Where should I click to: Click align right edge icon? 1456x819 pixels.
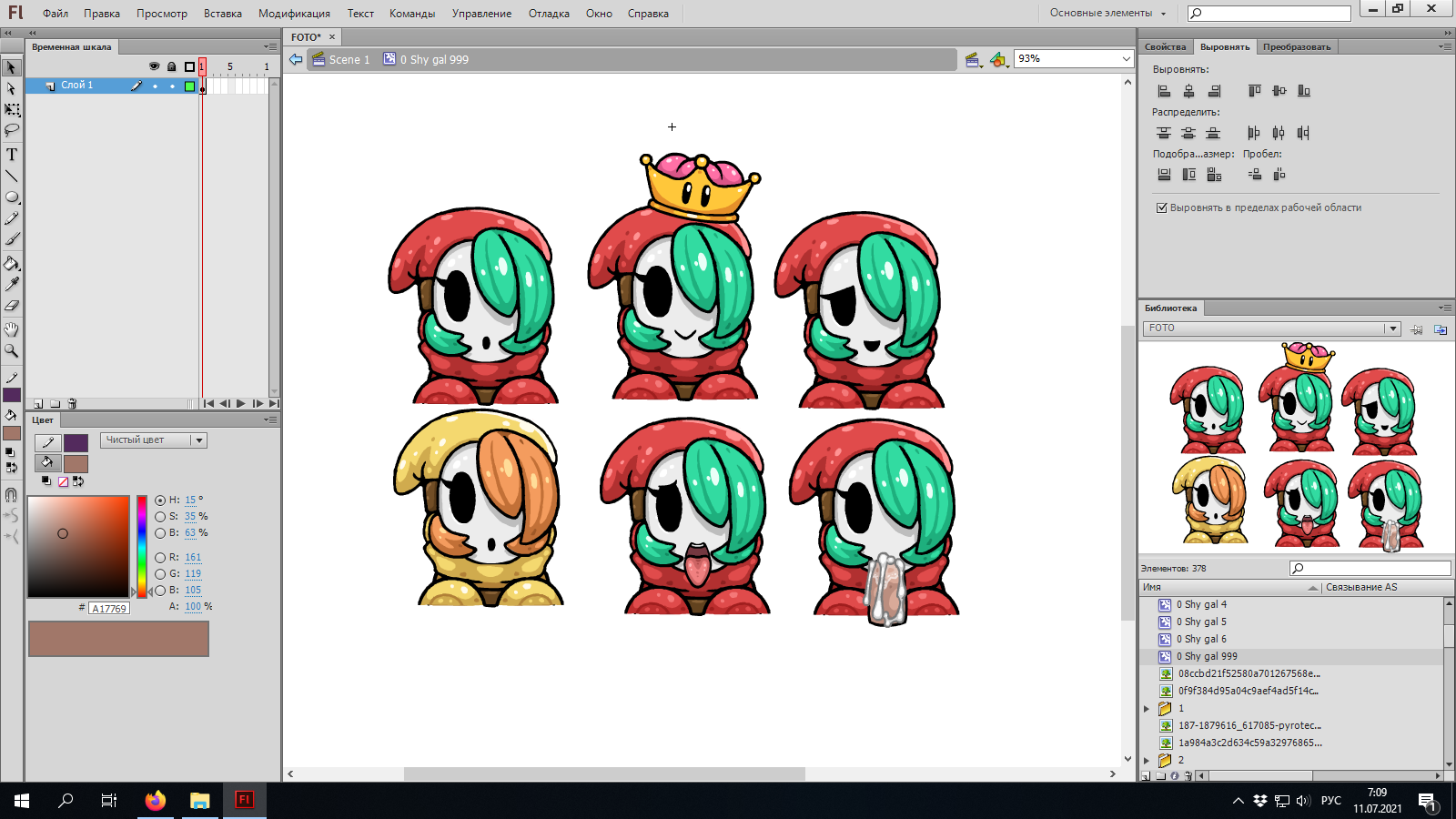pyautogui.click(x=1214, y=91)
